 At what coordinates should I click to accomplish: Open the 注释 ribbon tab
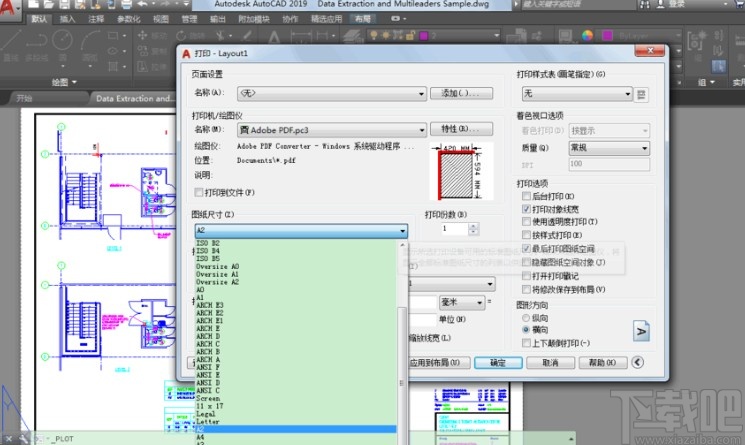pyautogui.click(x=96, y=19)
